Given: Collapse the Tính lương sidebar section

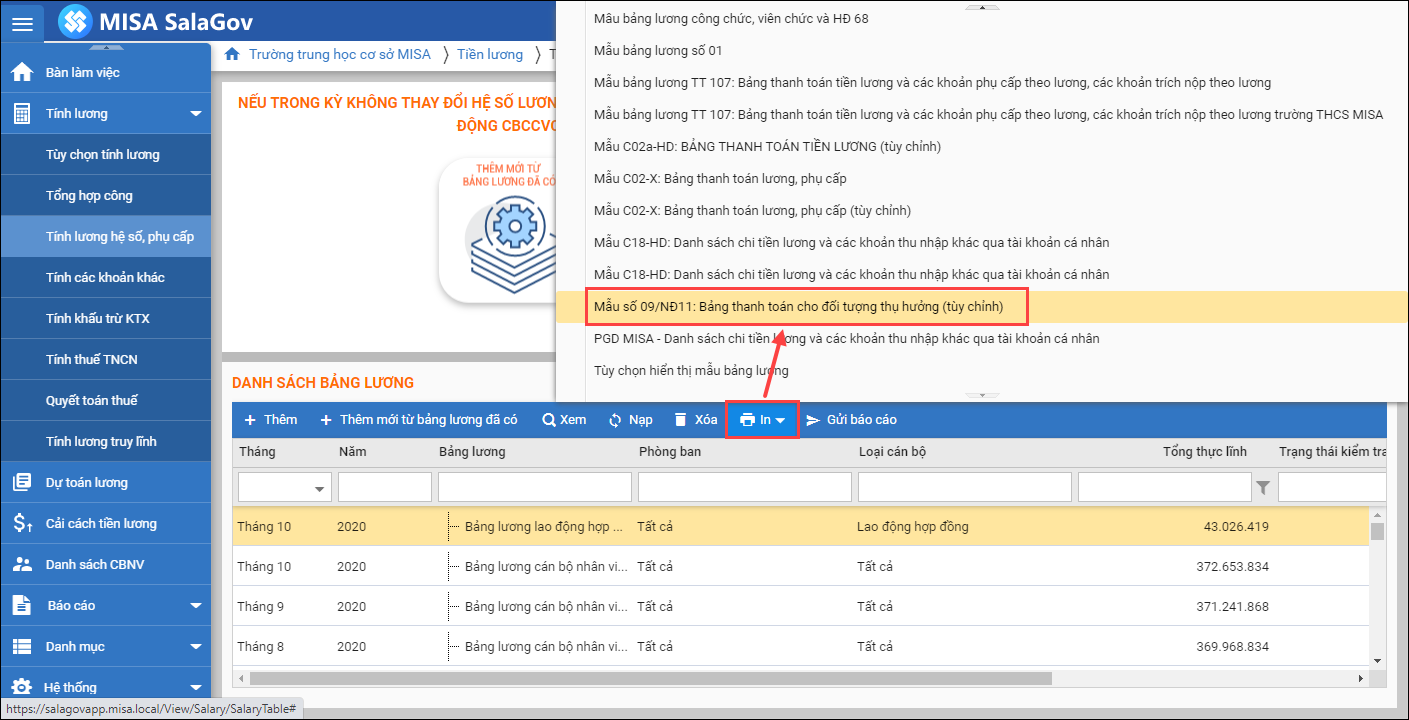Looking at the screenshot, I should [x=196, y=114].
